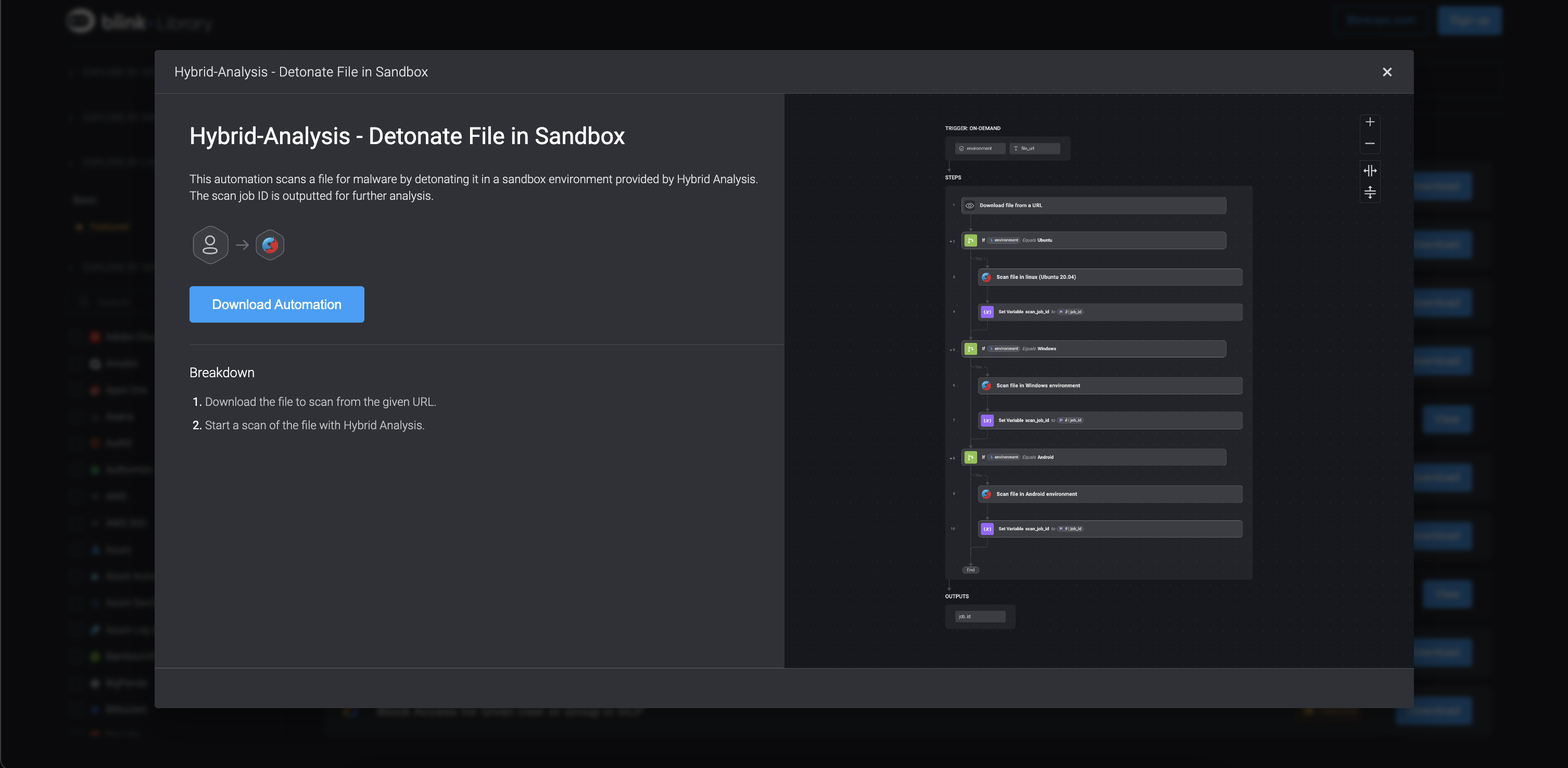This screenshot has width=1568, height=768.
Task: Select the environment trigger parameter
Action: pos(979,148)
